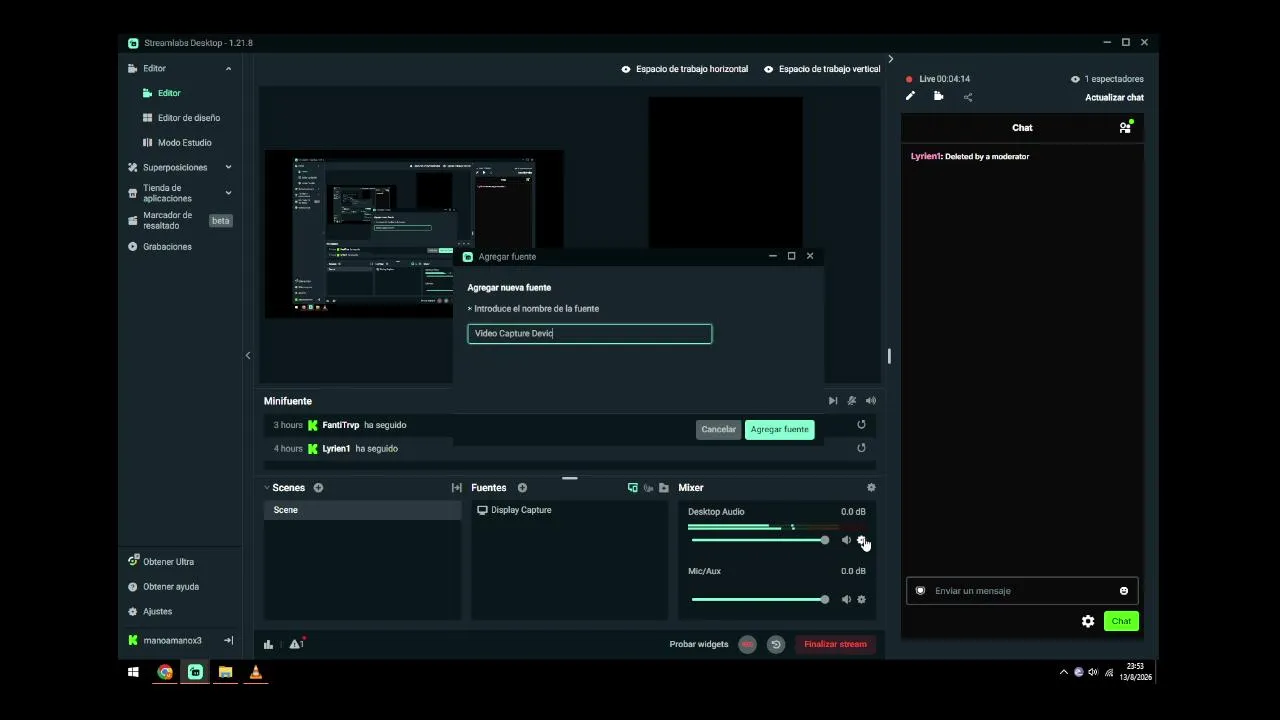Open Chrome from the taskbar
1280x720 pixels.
(165, 672)
